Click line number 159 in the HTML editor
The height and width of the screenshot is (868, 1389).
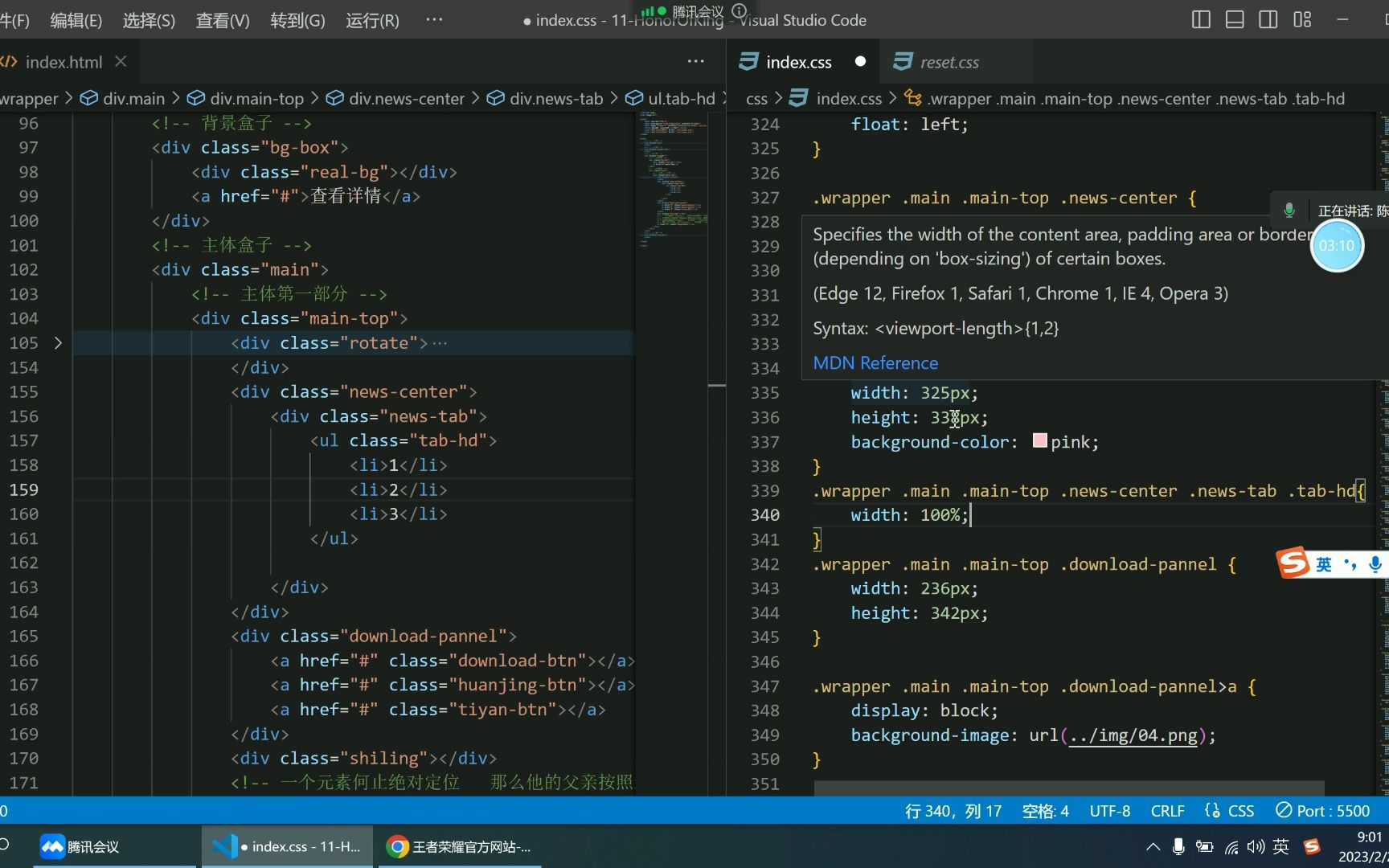click(x=23, y=489)
